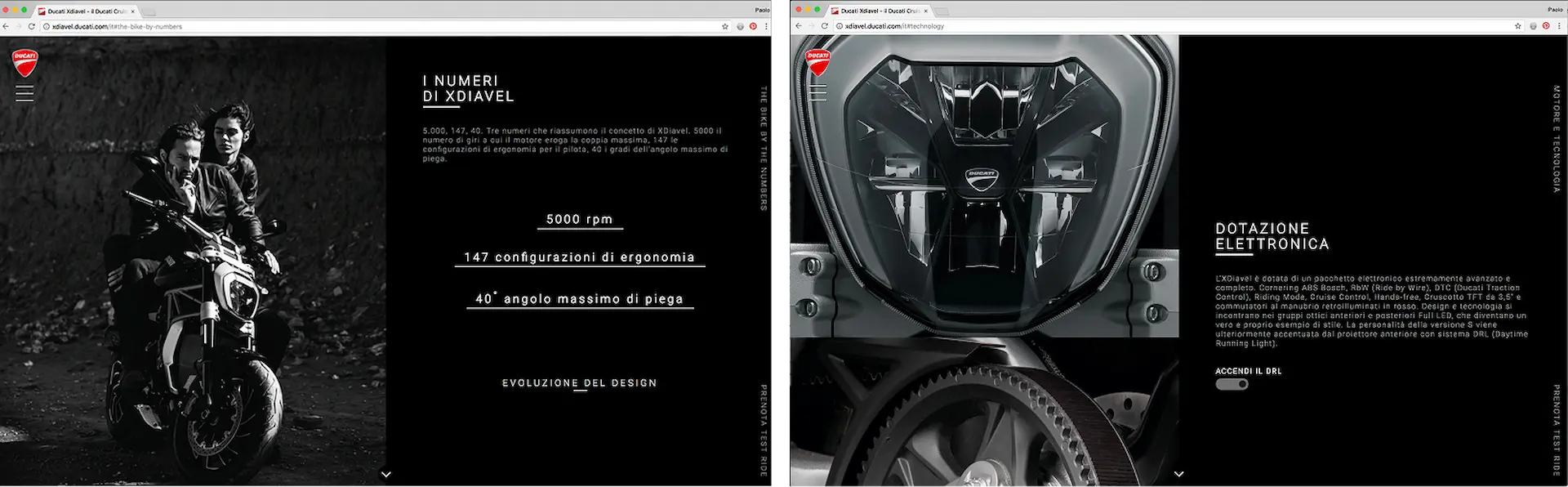Click the Ducati logo in the left window
Screen dimensions: 1568x487
[x=24, y=62]
